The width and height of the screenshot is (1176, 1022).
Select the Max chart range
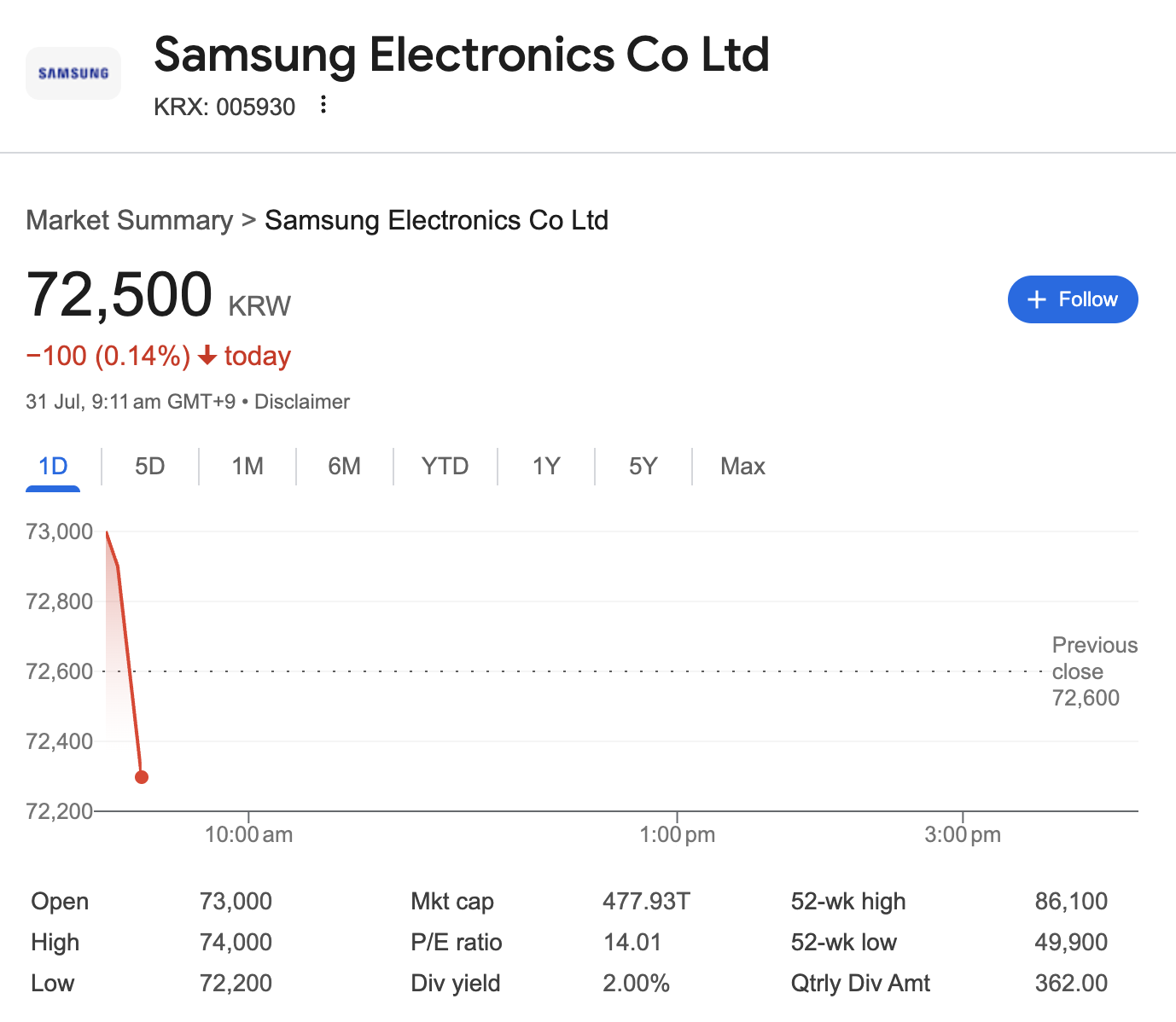[742, 467]
